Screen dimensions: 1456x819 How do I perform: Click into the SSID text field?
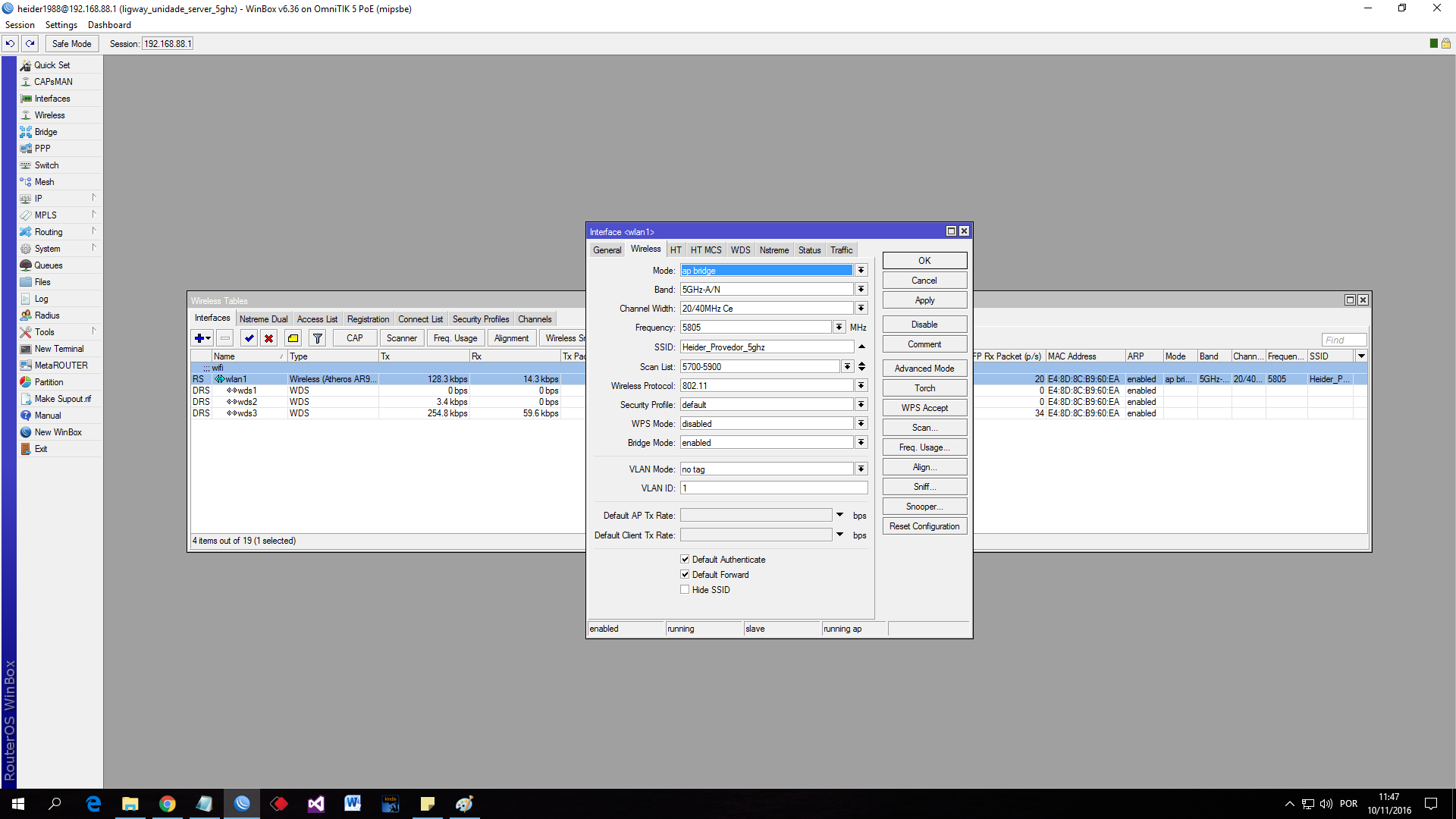[x=766, y=347]
